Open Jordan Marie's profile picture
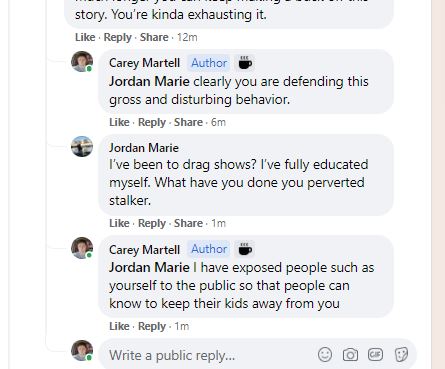 pos(82,146)
